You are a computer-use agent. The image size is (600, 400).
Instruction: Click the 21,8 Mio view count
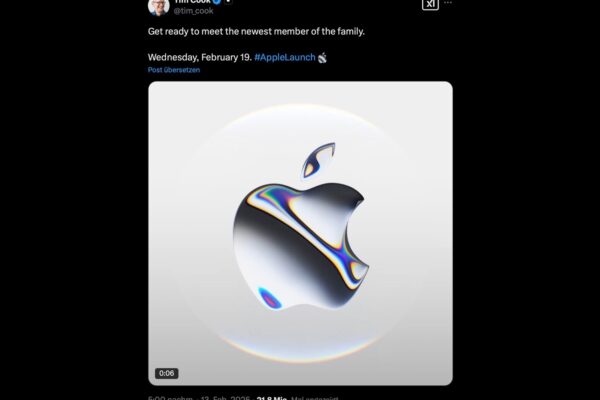(x=272, y=398)
